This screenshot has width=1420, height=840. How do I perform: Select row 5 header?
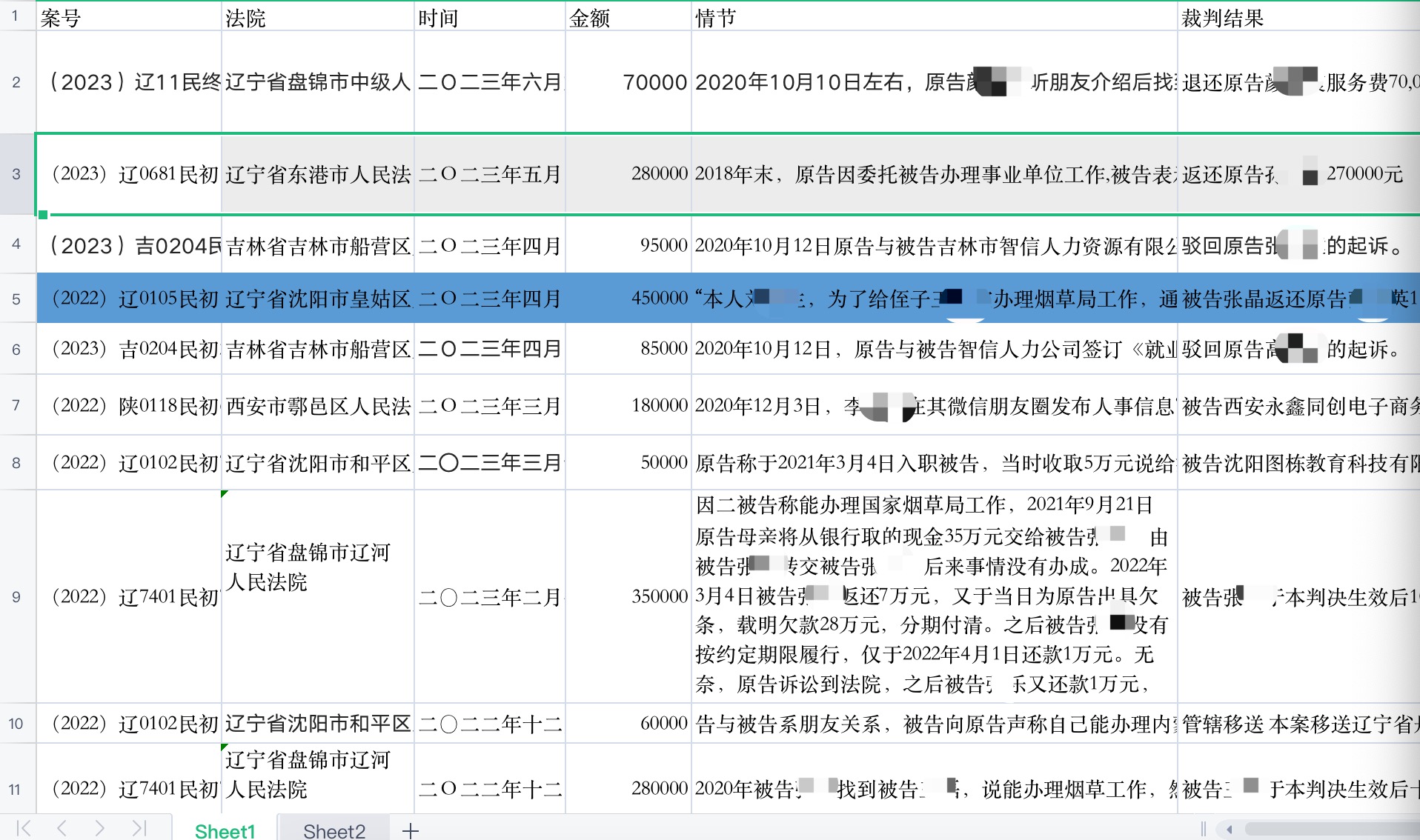click(16, 299)
